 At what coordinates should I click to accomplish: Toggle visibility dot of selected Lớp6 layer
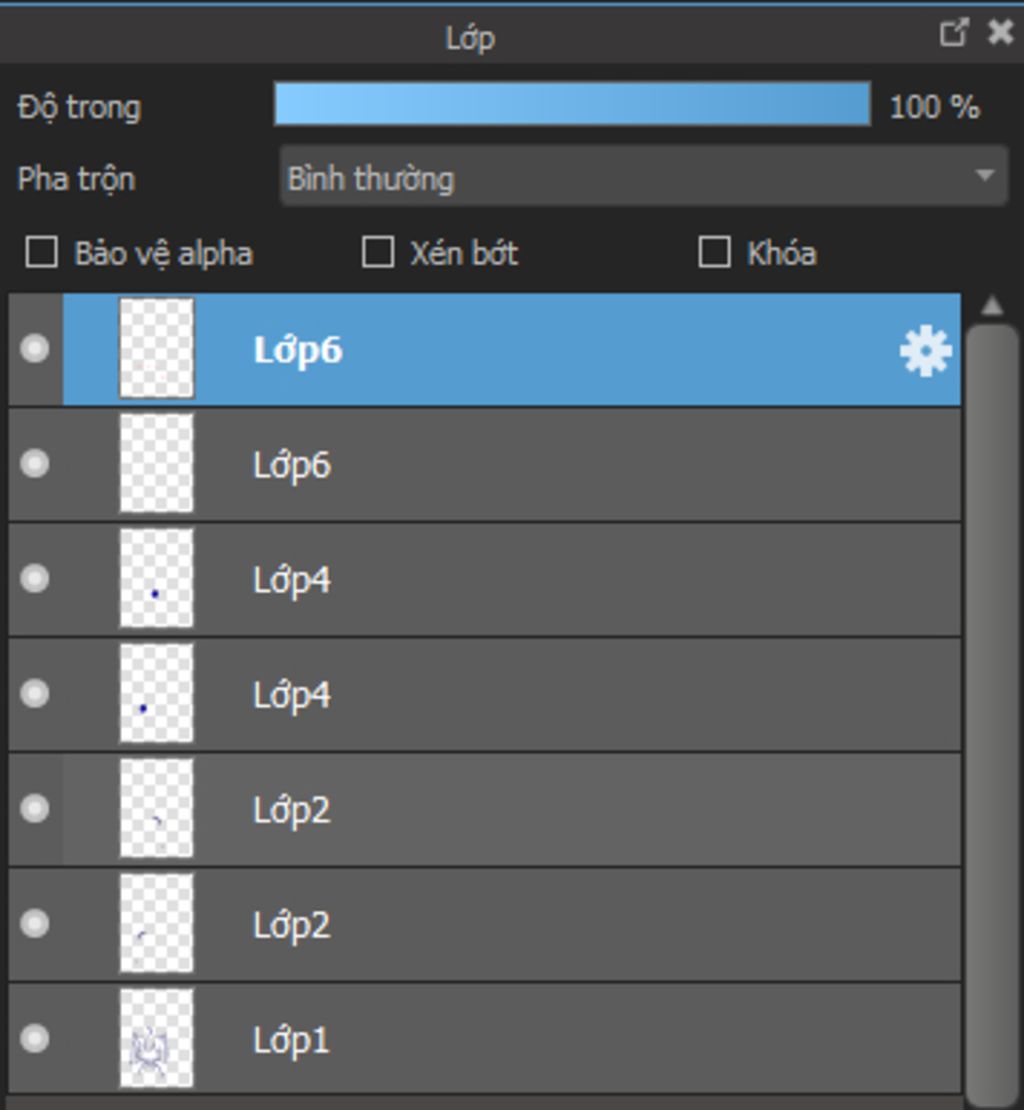[35, 348]
